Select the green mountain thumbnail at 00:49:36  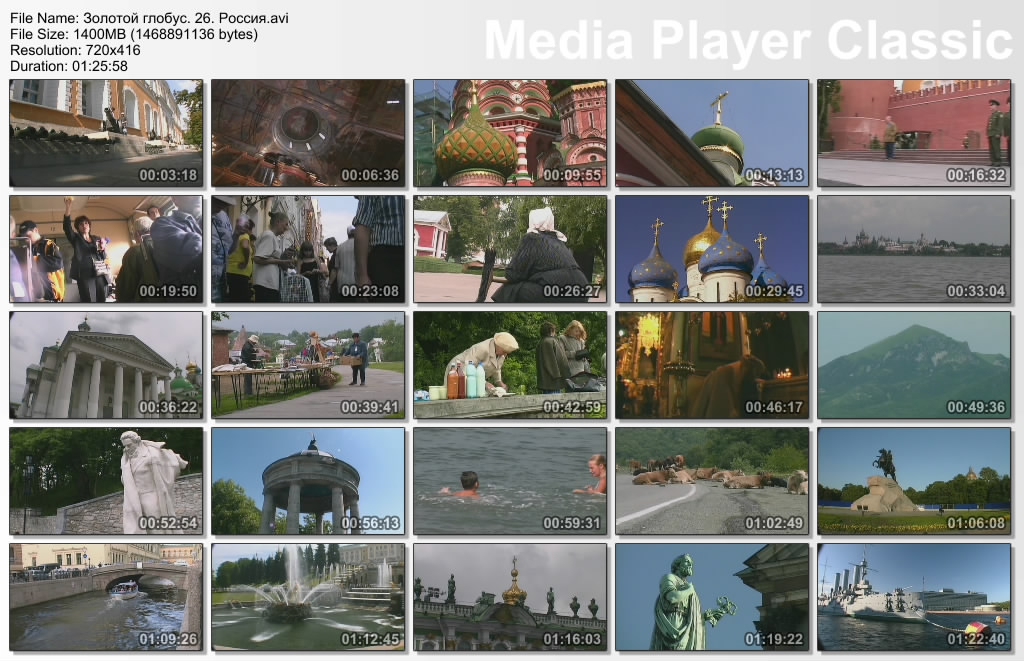914,365
